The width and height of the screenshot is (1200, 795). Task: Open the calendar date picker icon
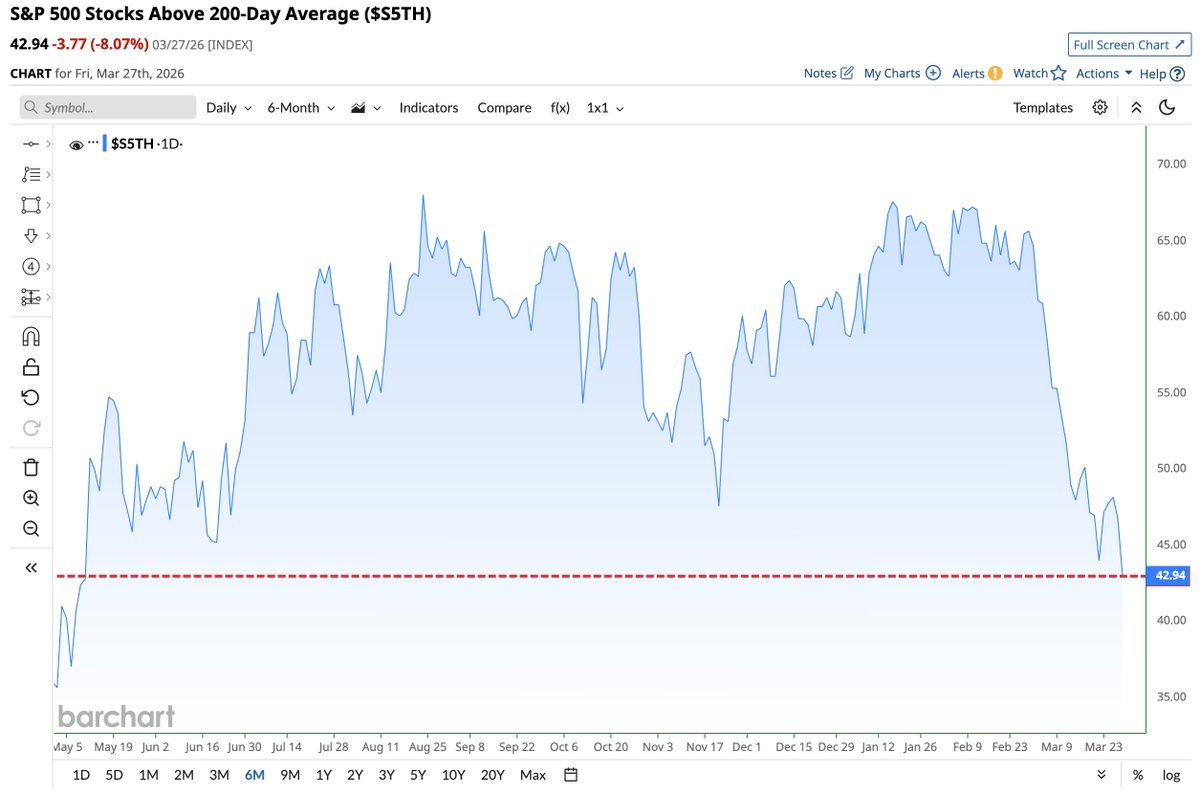569,774
